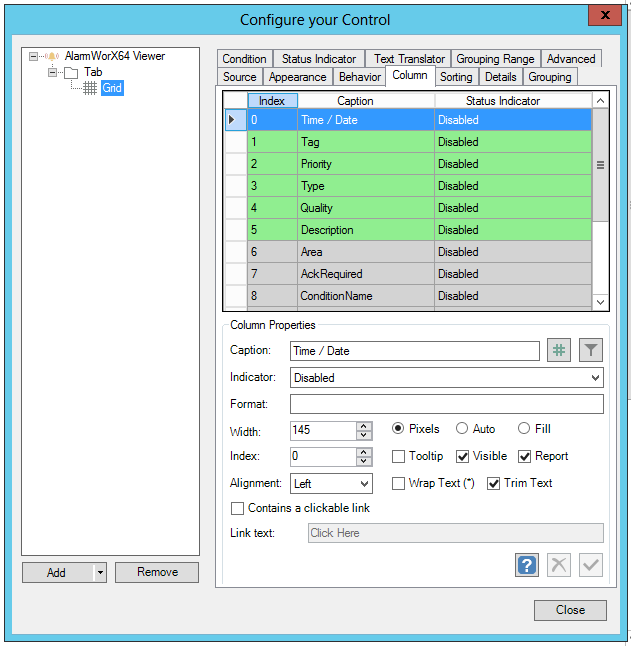Switch to the Advanced tab
The width and height of the screenshot is (631, 646).
pos(571,59)
